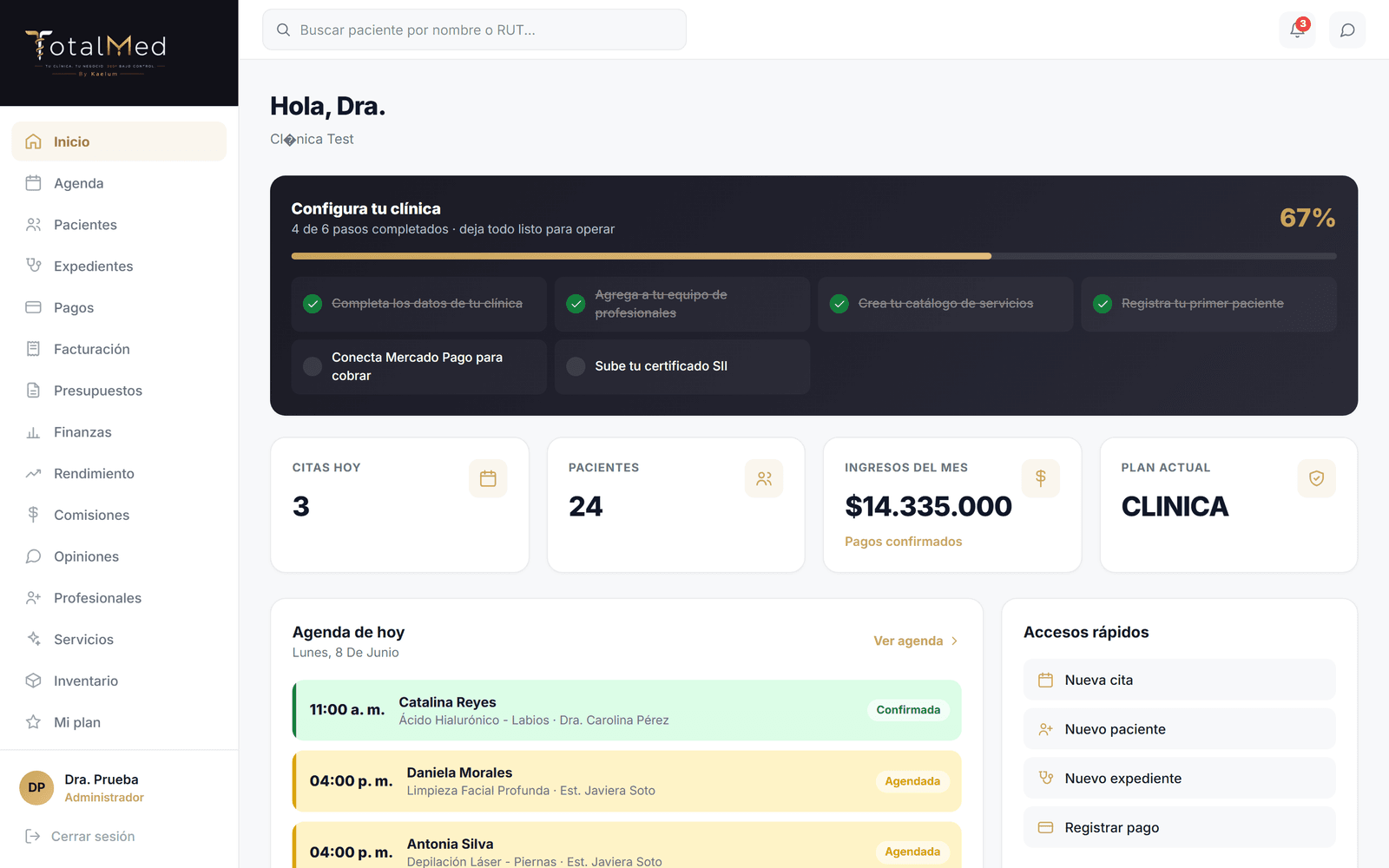The image size is (1389, 868).
Task: Click the Confirmada status badge
Action: click(x=908, y=710)
